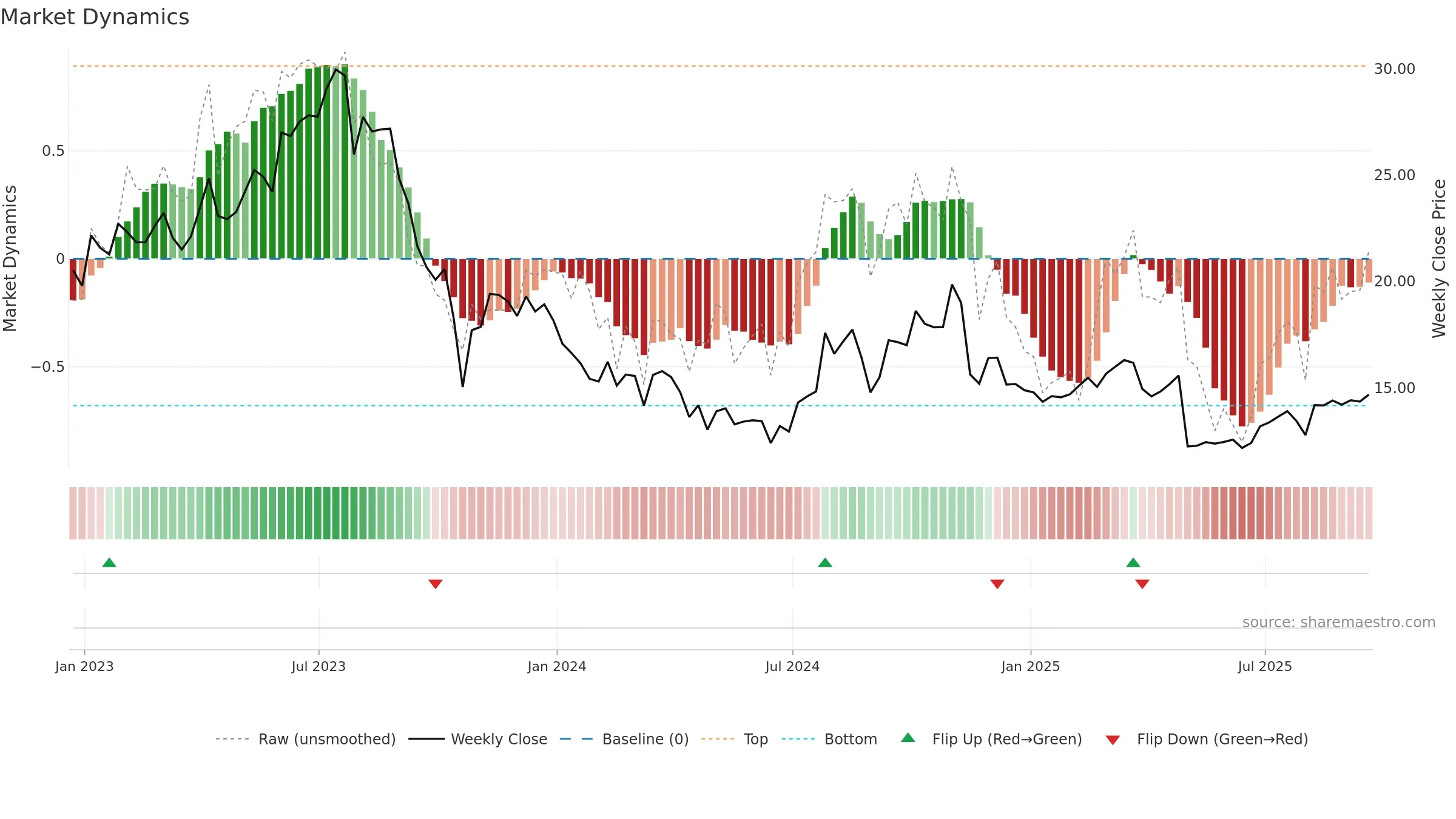Click the Jan 2024 axis label
1456x819 pixels.
[x=557, y=666]
